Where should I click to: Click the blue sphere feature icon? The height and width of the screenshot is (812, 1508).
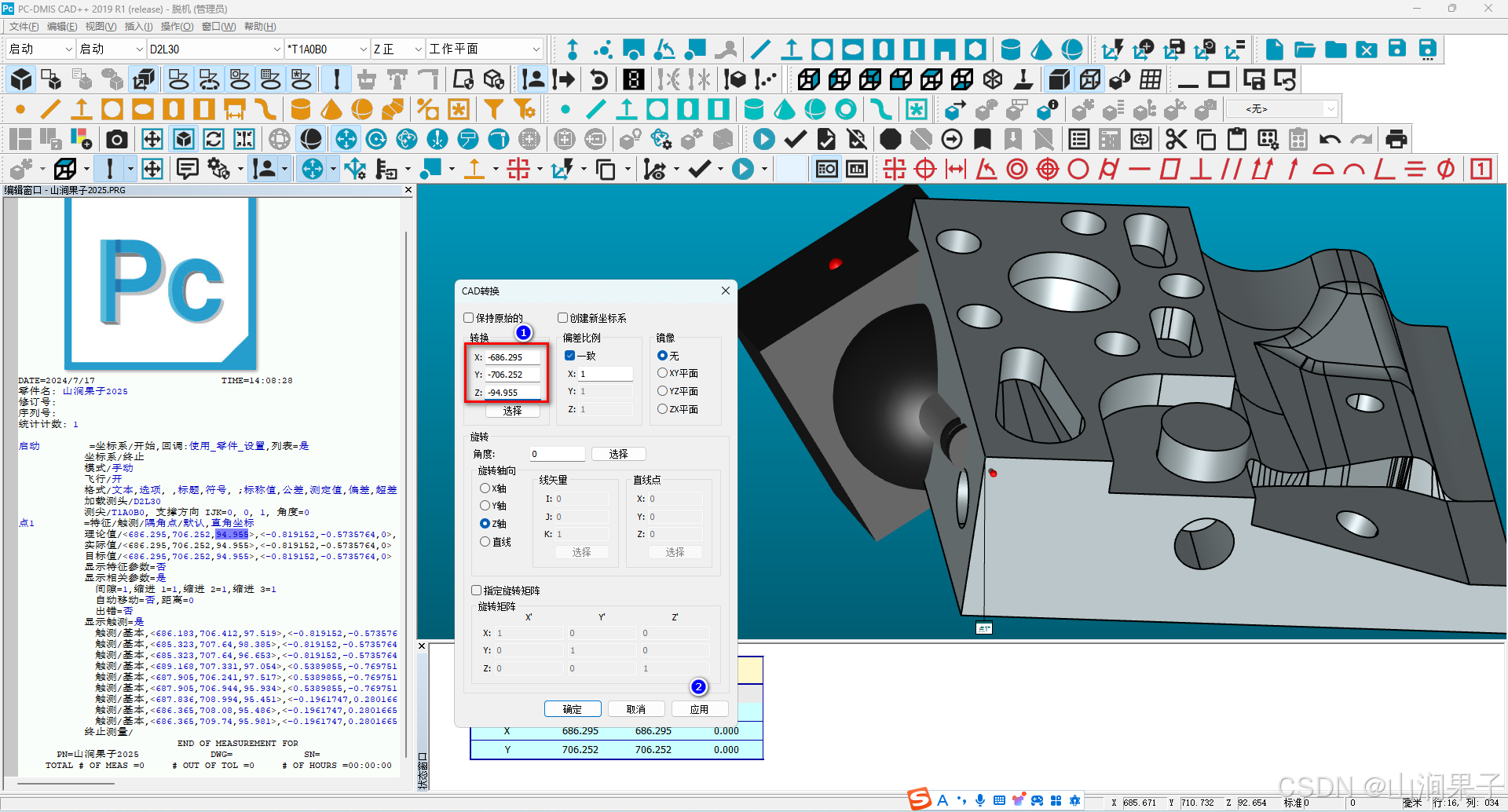click(1072, 49)
